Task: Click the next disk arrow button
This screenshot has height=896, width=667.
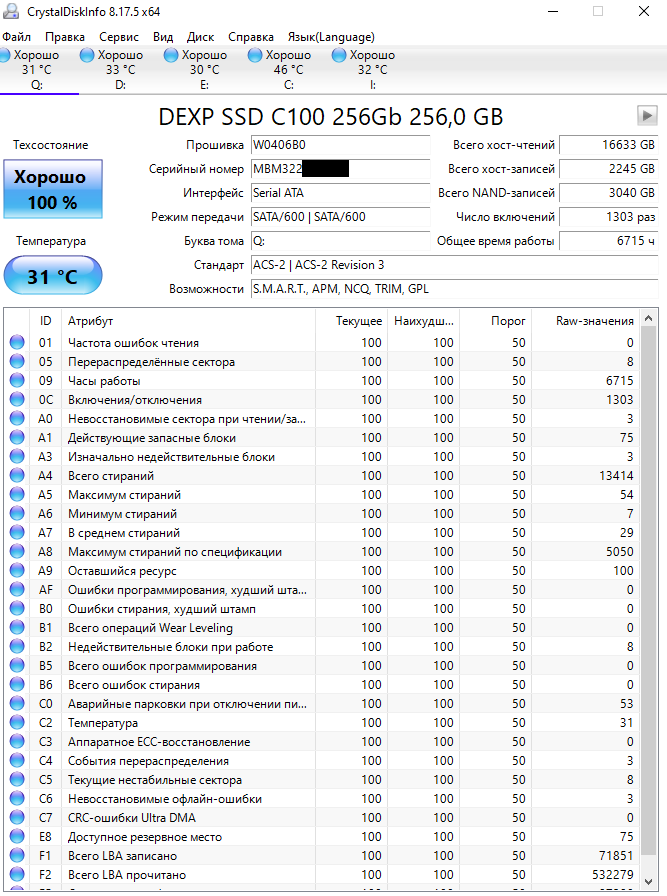Action: (647, 115)
